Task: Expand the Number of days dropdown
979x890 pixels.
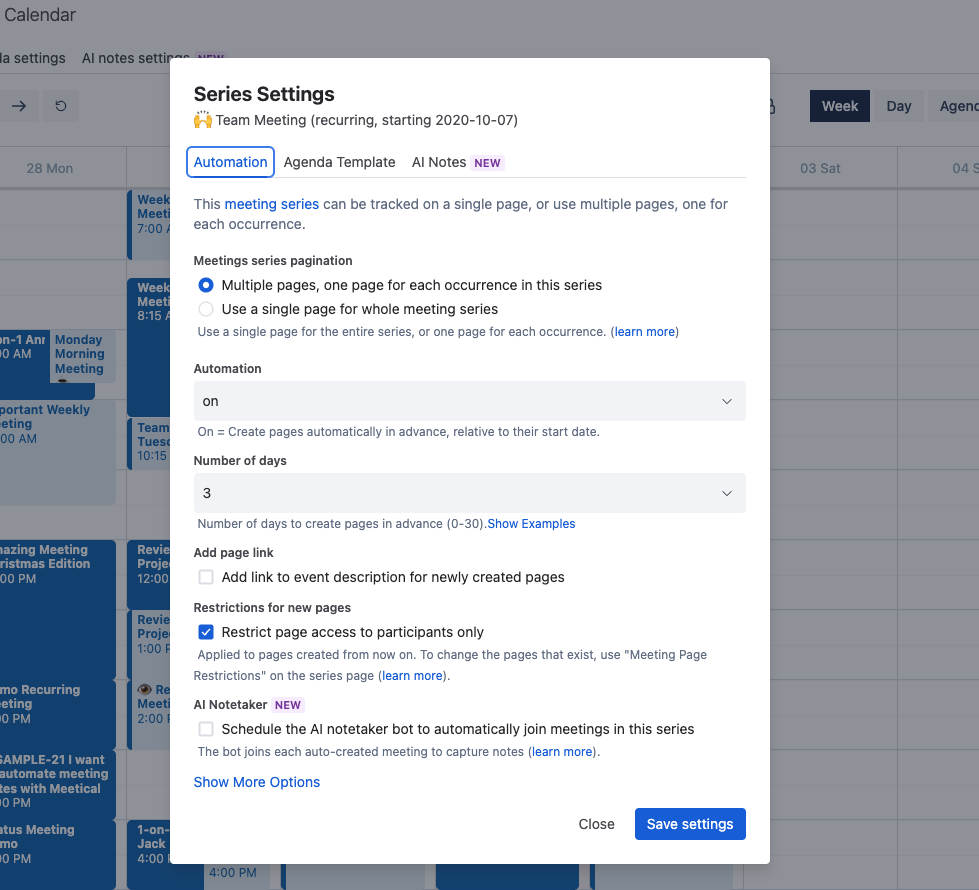Action: coord(470,493)
